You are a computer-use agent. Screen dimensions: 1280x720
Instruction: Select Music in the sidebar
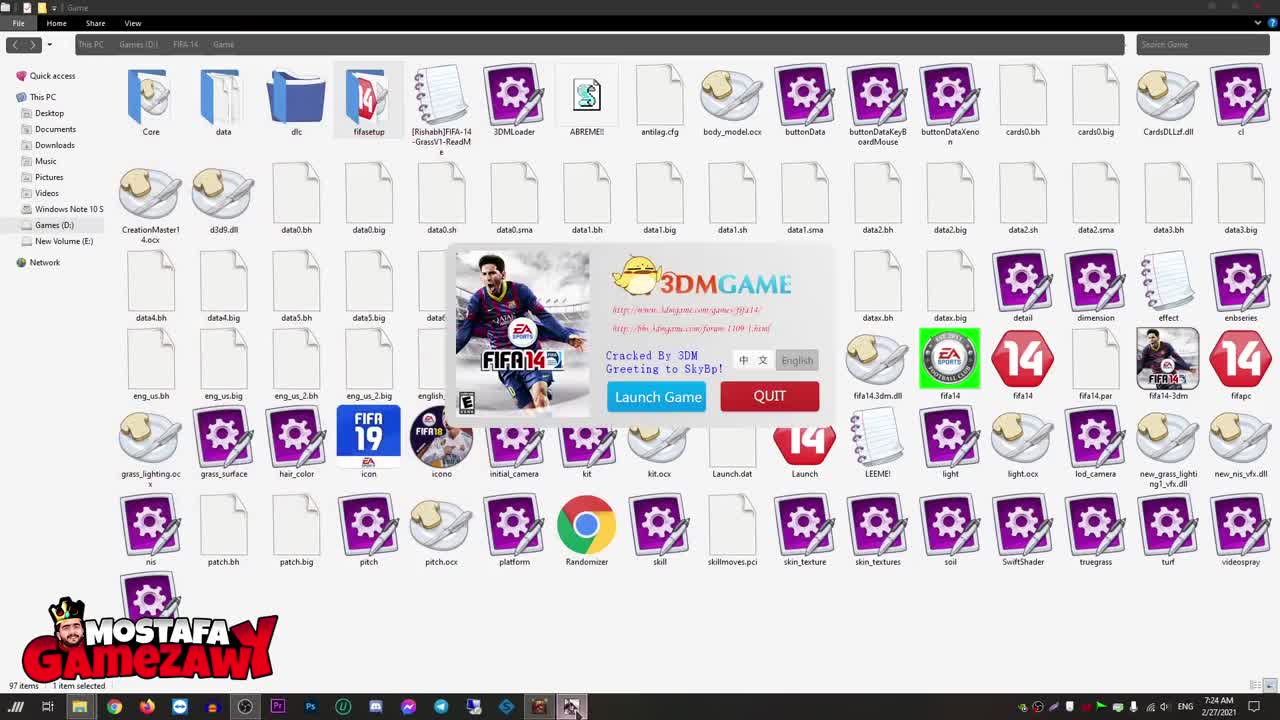[x=45, y=161]
